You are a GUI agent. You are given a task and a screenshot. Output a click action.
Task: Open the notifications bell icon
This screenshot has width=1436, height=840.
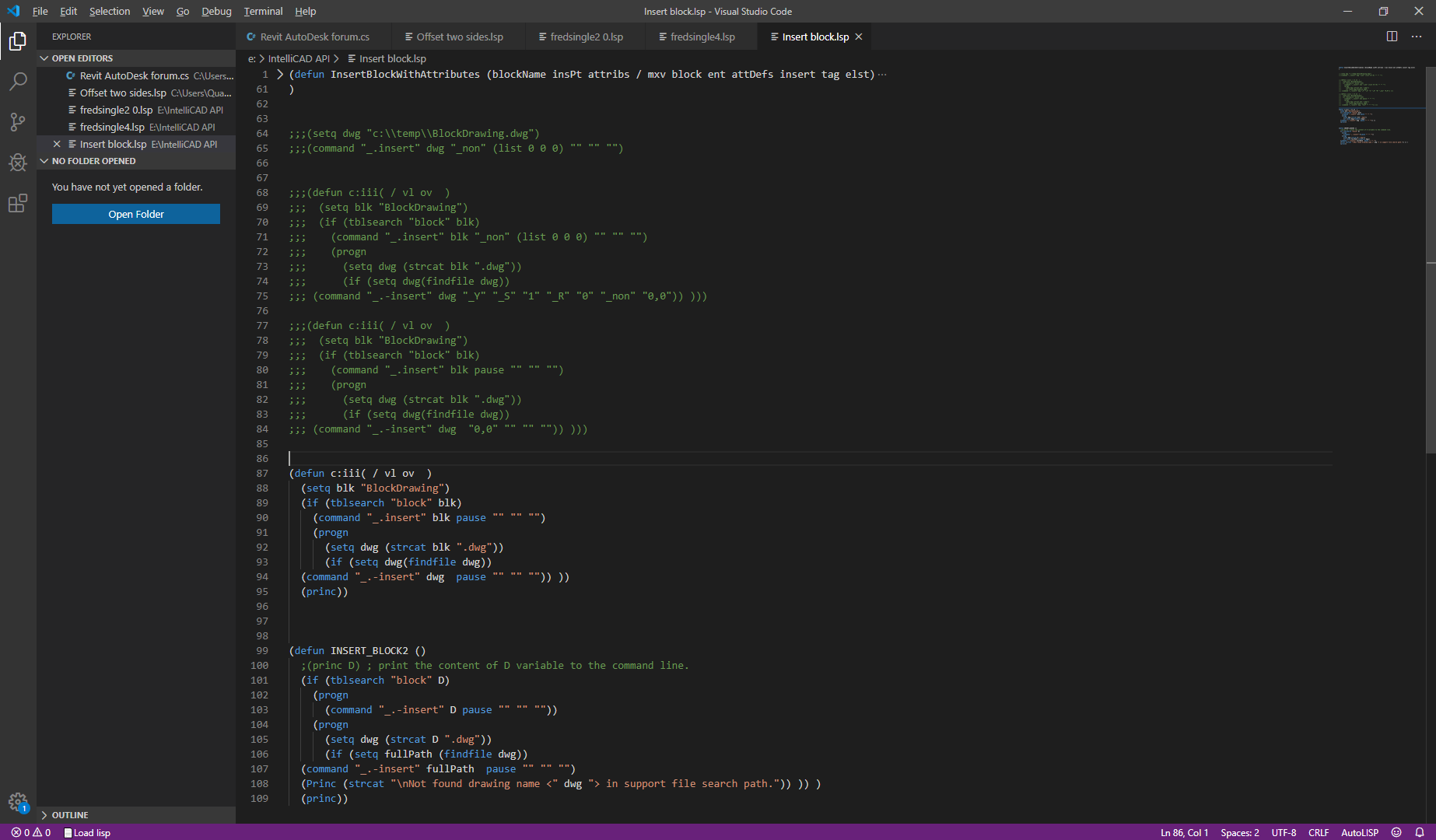pyautogui.click(x=1420, y=832)
